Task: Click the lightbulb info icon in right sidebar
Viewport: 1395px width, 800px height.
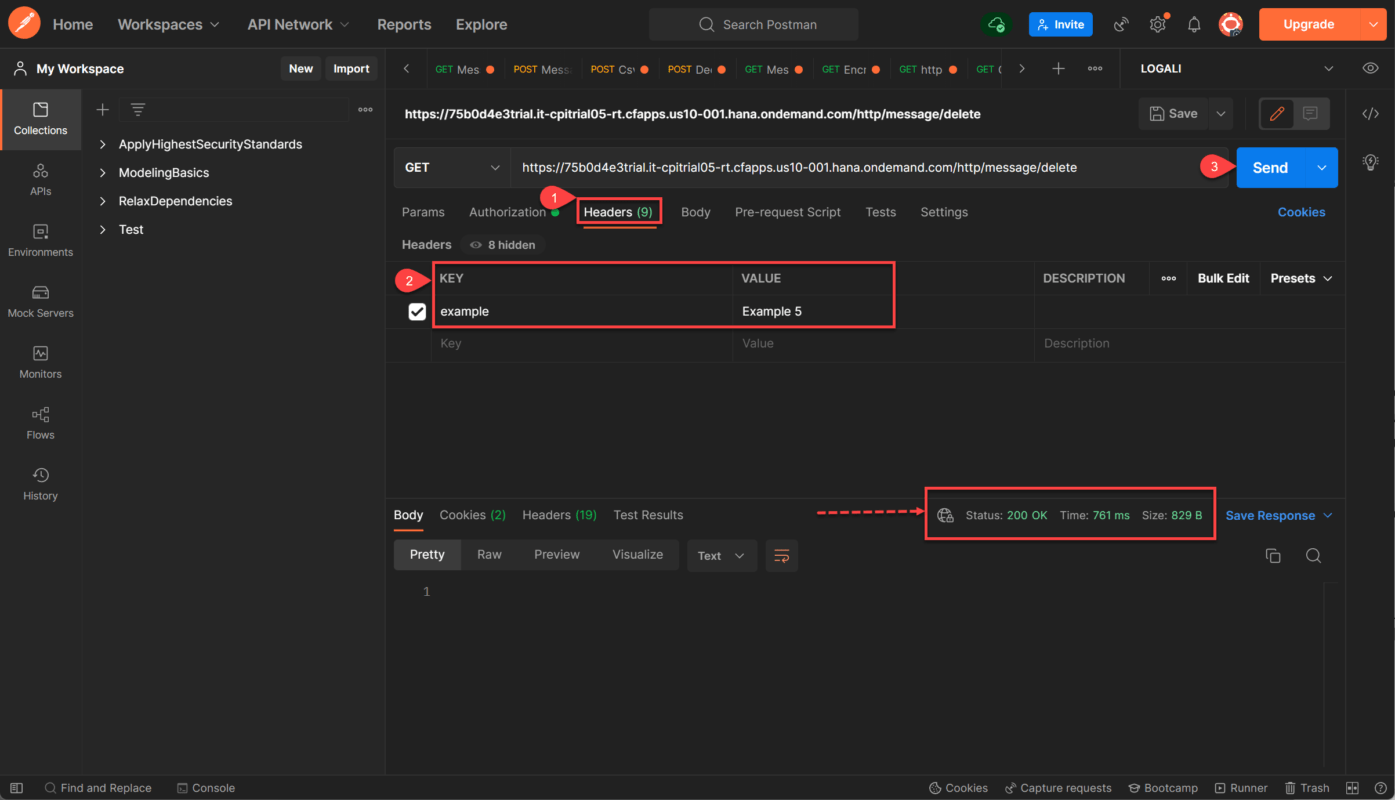Action: (1370, 162)
